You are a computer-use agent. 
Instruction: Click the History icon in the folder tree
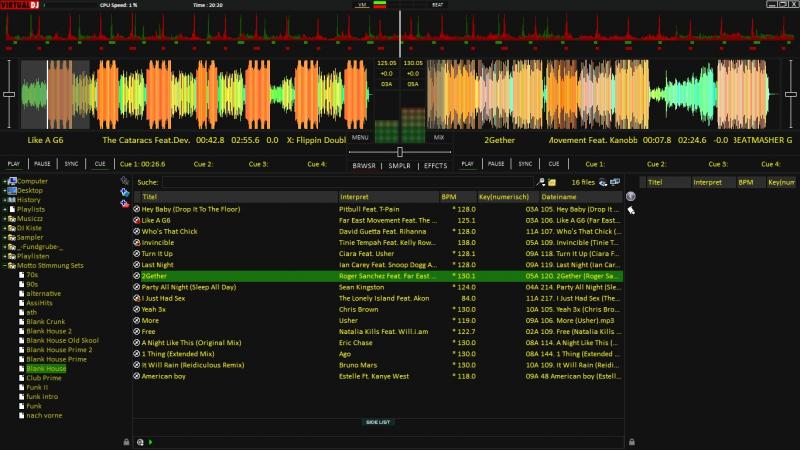[x=12, y=200]
